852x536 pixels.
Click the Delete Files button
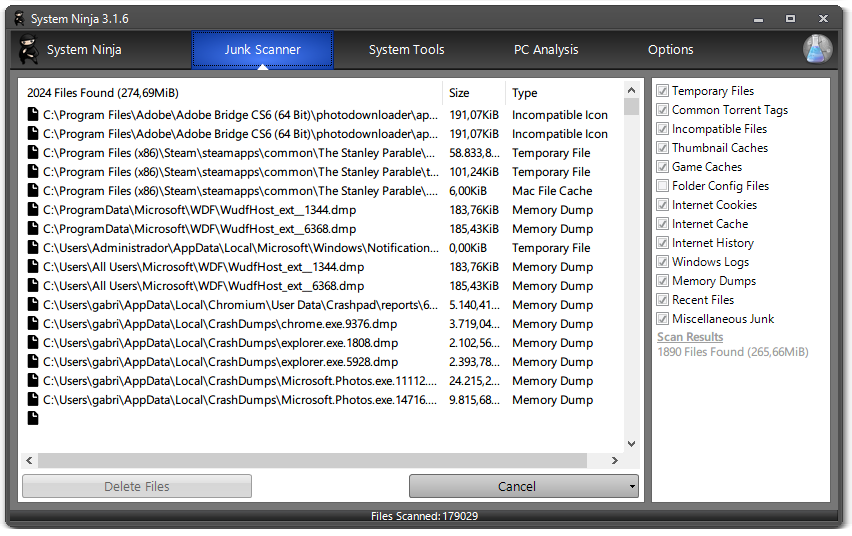click(x=137, y=487)
